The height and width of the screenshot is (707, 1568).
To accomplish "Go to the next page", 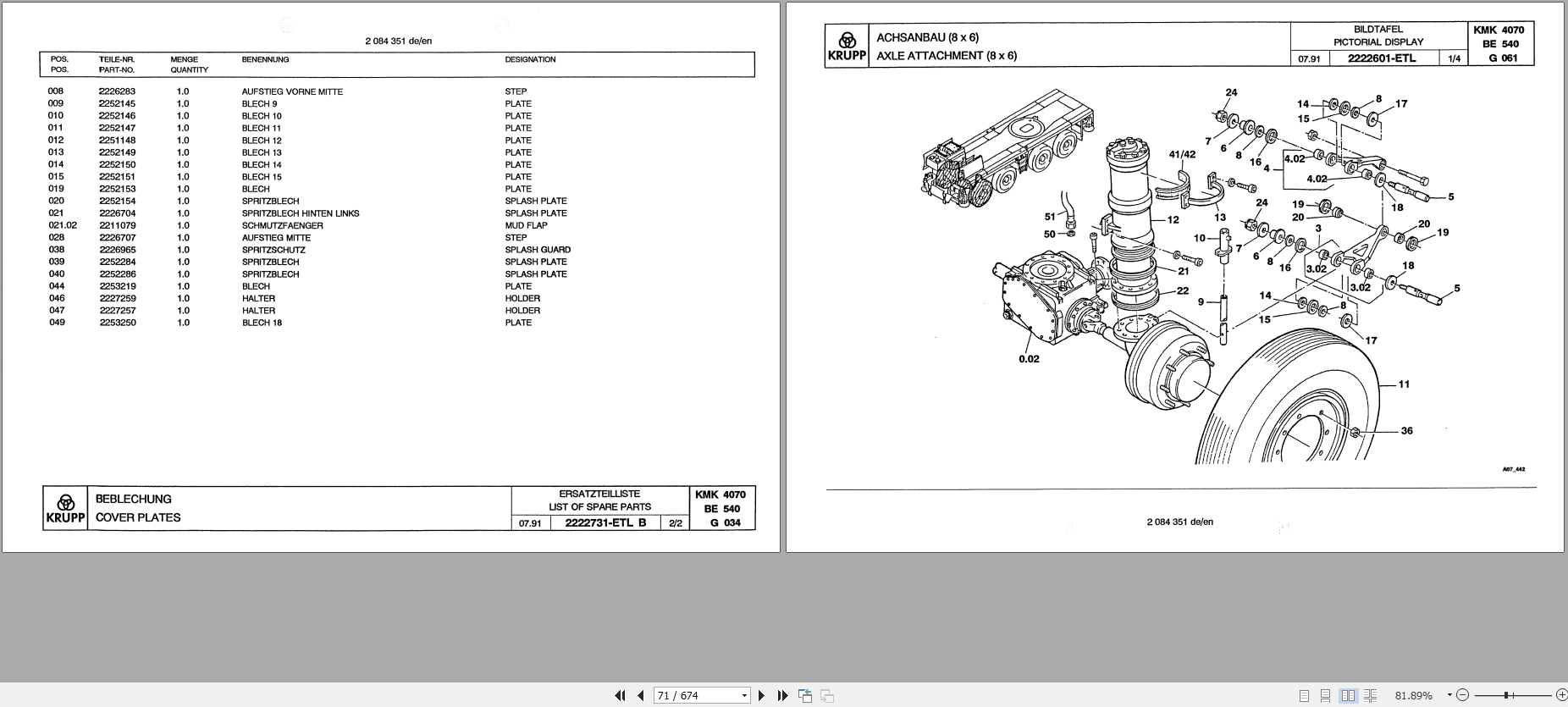I will point(761,695).
